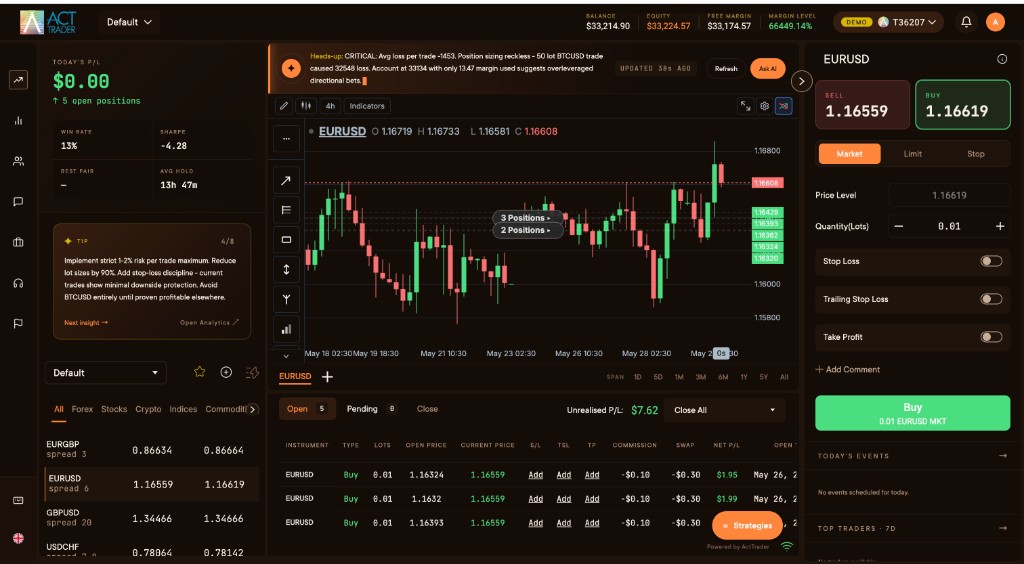The width and height of the screenshot is (1024, 564).
Task: Open the flag sidebar icon
Action: (x=18, y=324)
